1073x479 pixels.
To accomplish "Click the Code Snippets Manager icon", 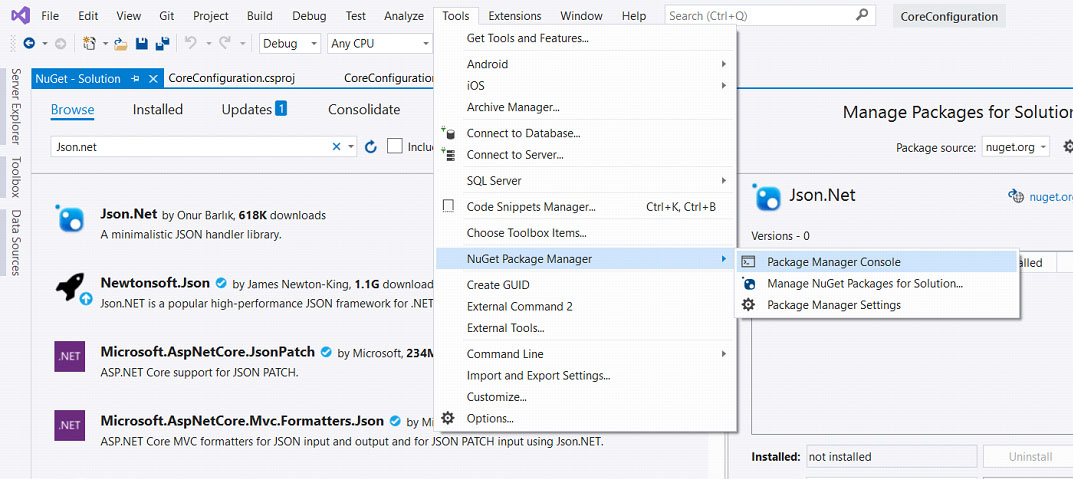I will (x=449, y=207).
